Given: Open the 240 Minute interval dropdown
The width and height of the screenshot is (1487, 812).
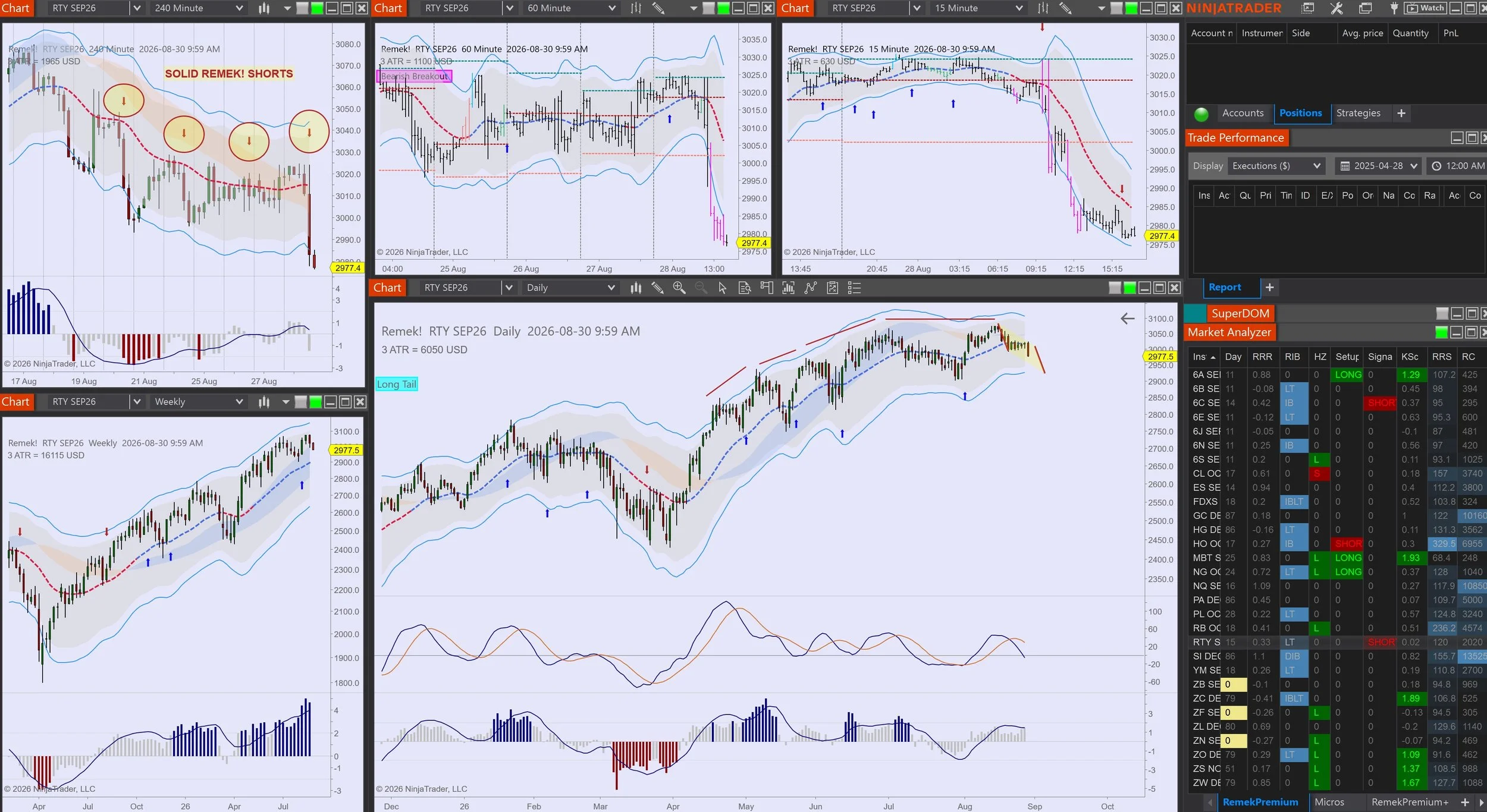Looking at the screenshot, I should click(199, 8).
